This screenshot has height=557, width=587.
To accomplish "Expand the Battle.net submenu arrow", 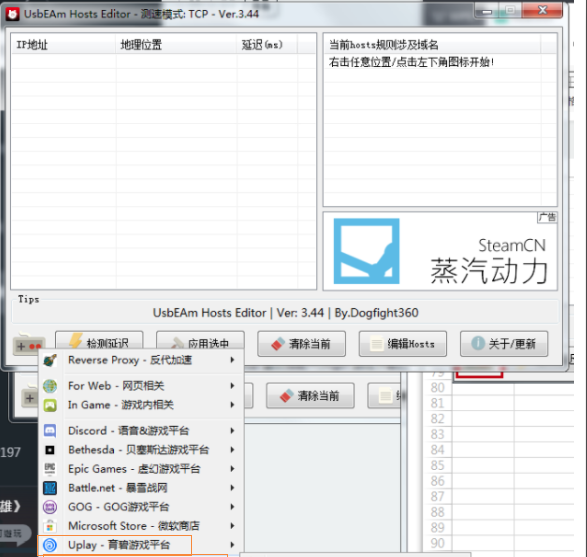I will pyautogui.click(x=232, y=488).
